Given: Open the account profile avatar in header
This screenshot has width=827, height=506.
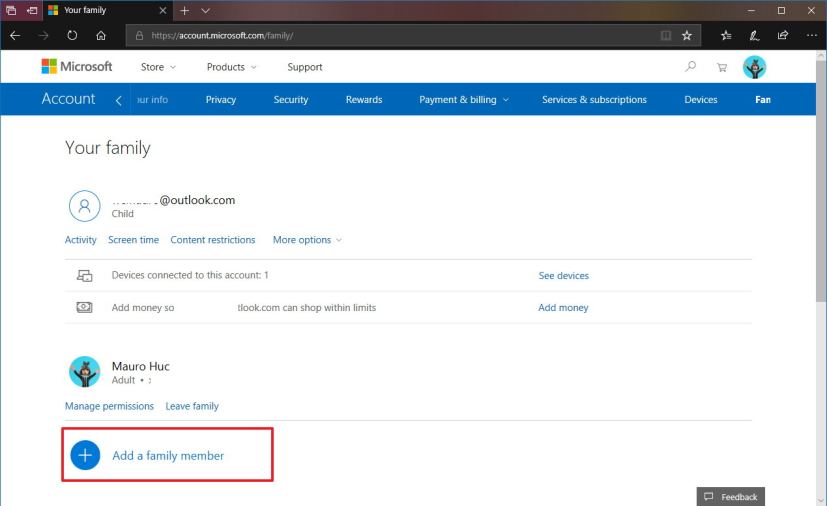Looking at the screenshot, I should (754, 67).
